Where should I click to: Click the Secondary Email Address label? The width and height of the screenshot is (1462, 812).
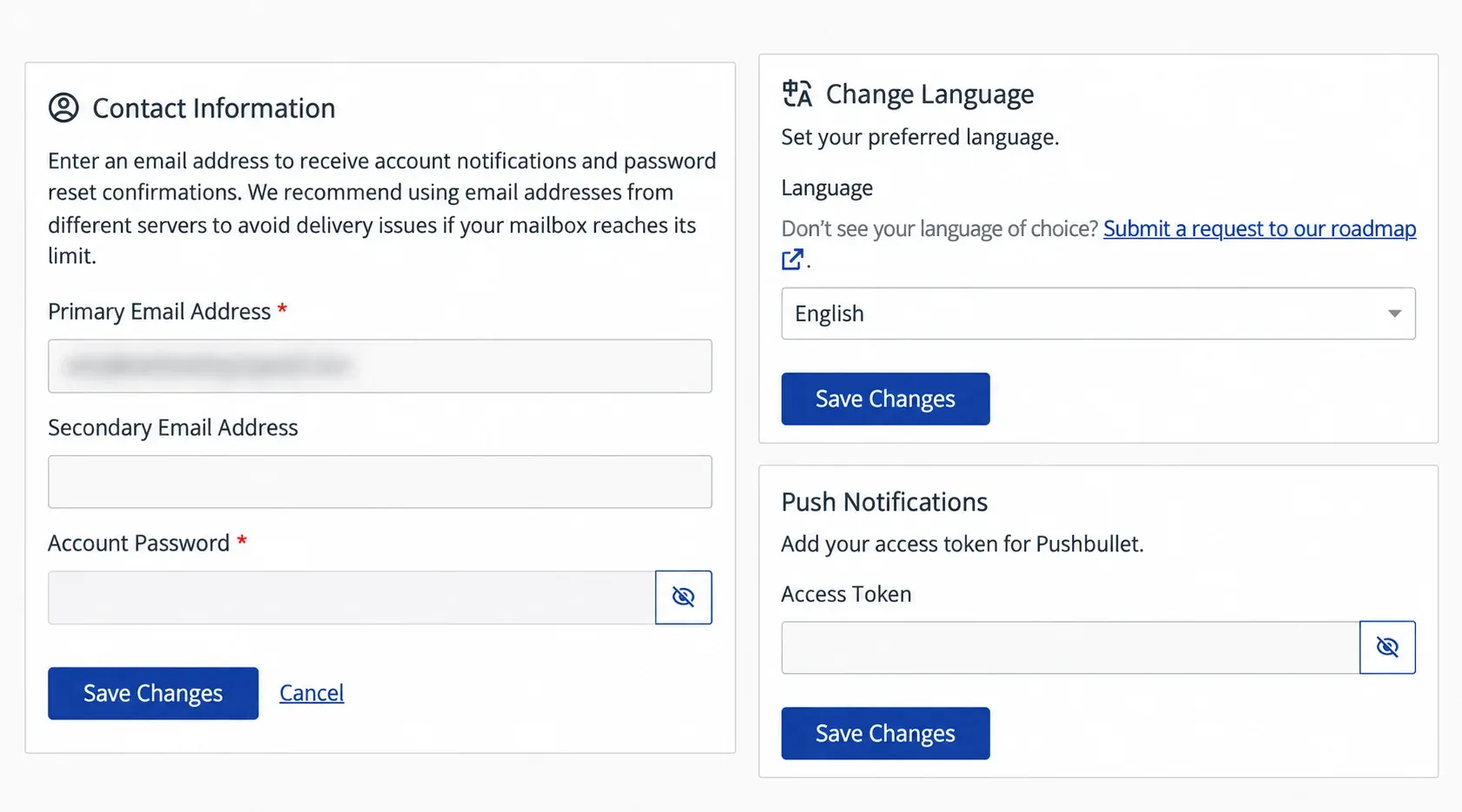[x=173, y=427]
